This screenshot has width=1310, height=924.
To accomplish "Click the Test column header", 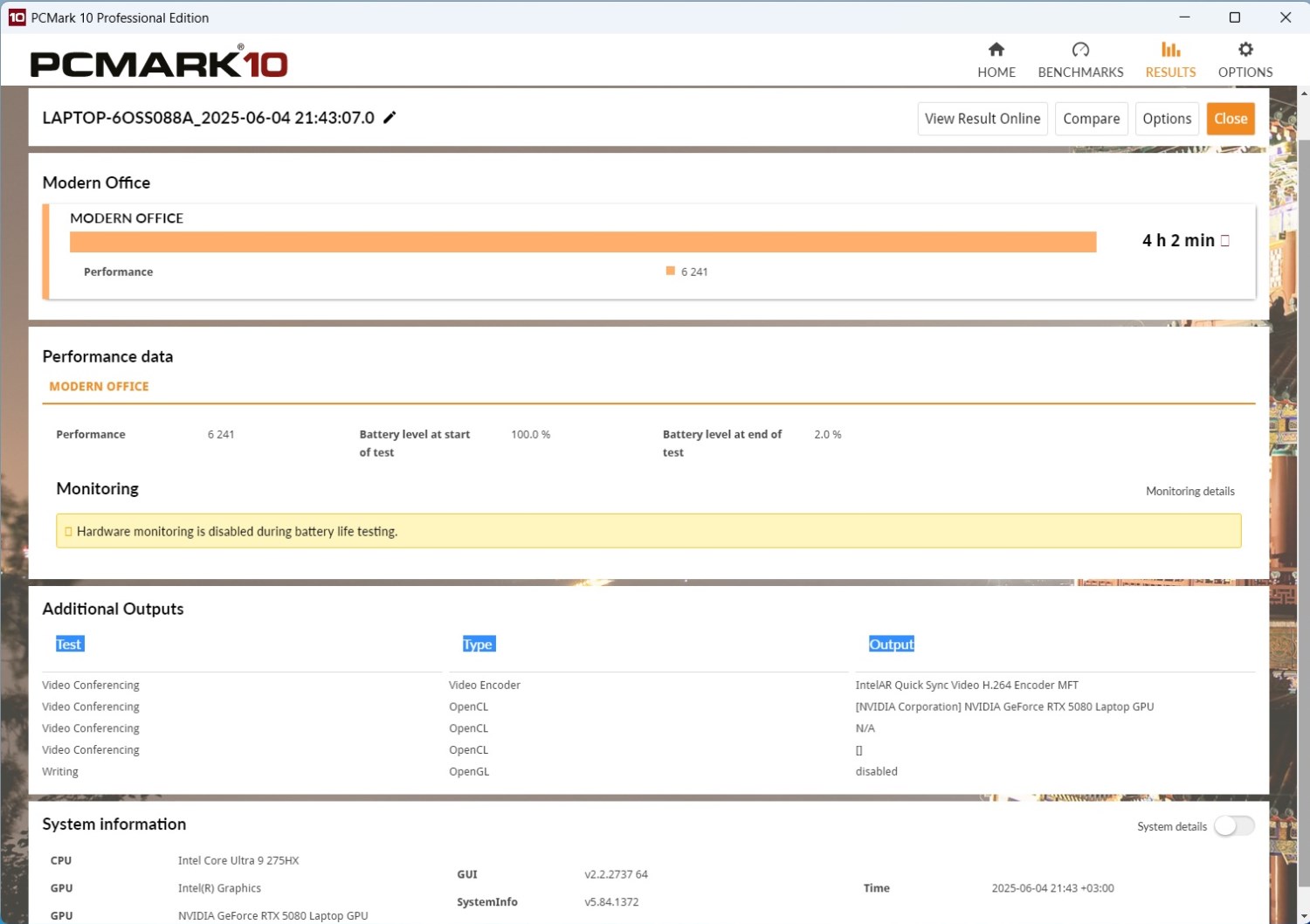I will tap(69, 645).
